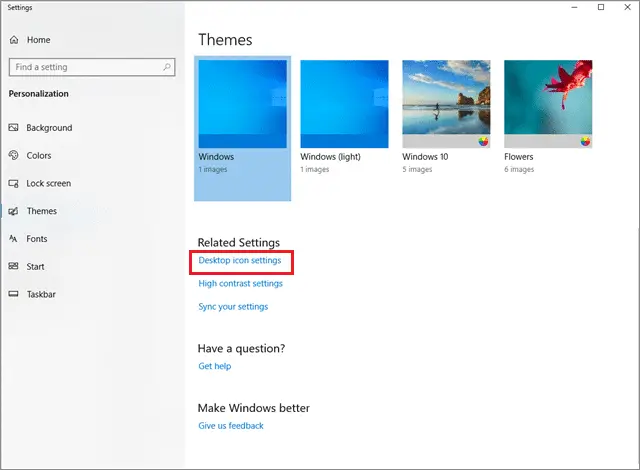Go to Background settings
The width and height of the screenshot is (640, 470).
click(x=49, y=128)
